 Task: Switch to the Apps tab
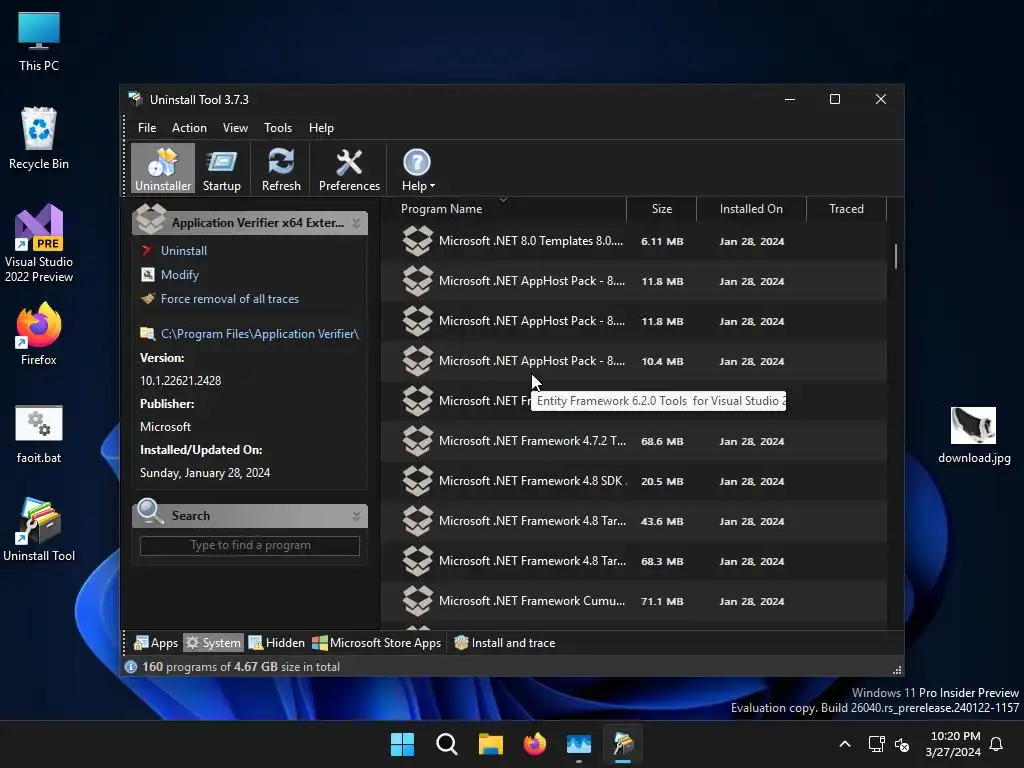tap(155, 643)
